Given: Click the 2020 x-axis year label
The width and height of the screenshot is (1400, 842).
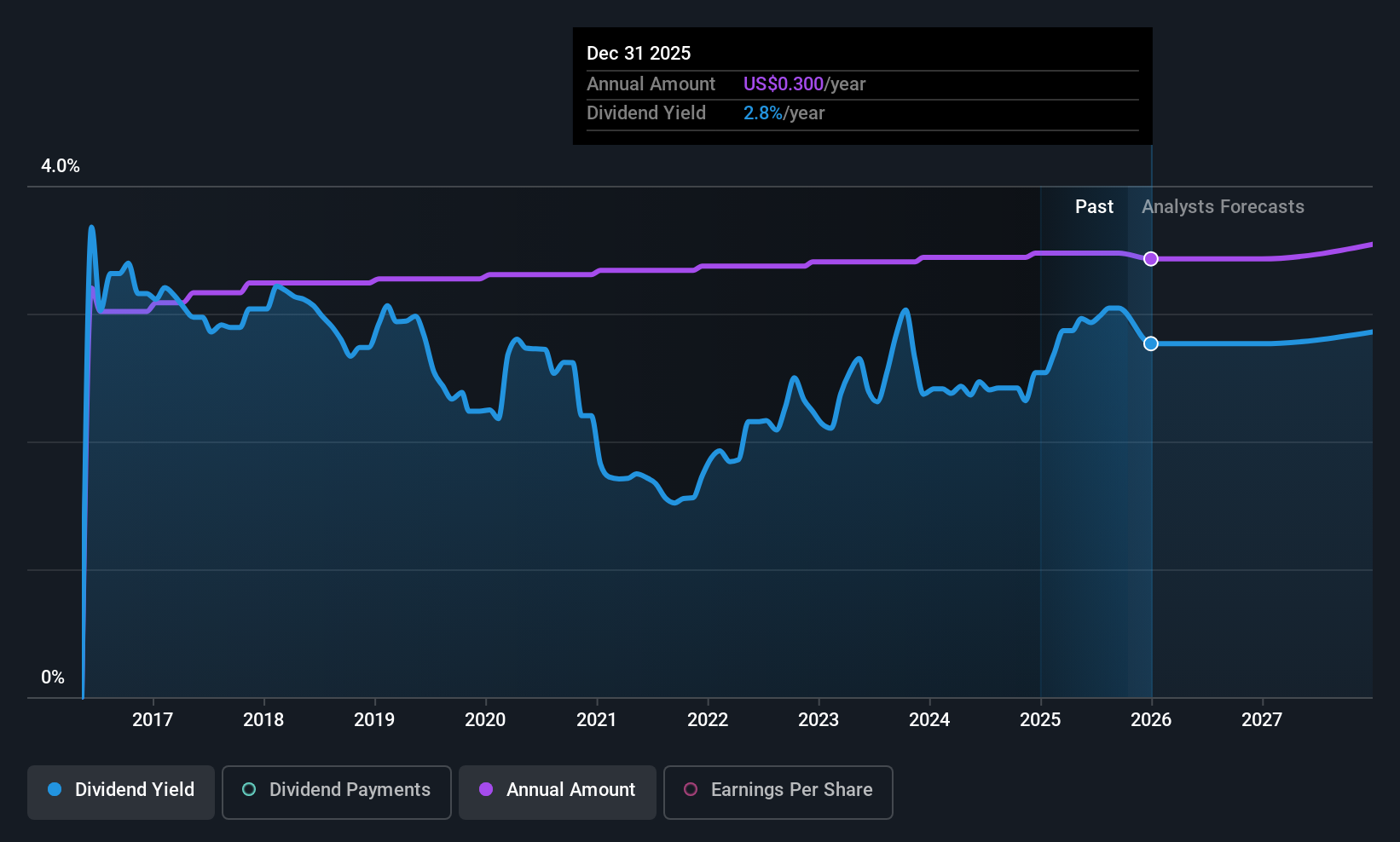Looking at the screenshot, I should [x=485, y=719].
